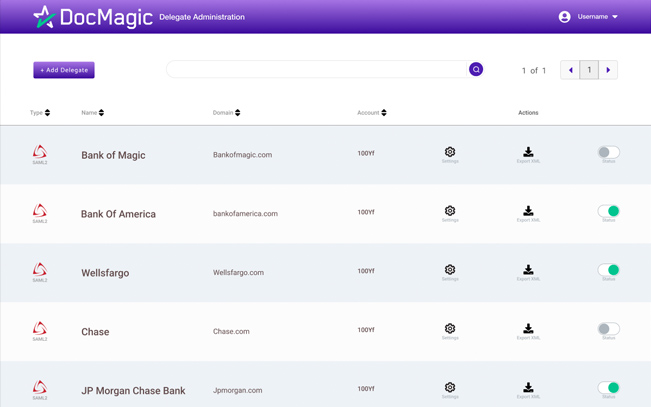Click the Wellsfargo.com domain
This screenshot has width=651, height=407.
(x=238, y=273)
